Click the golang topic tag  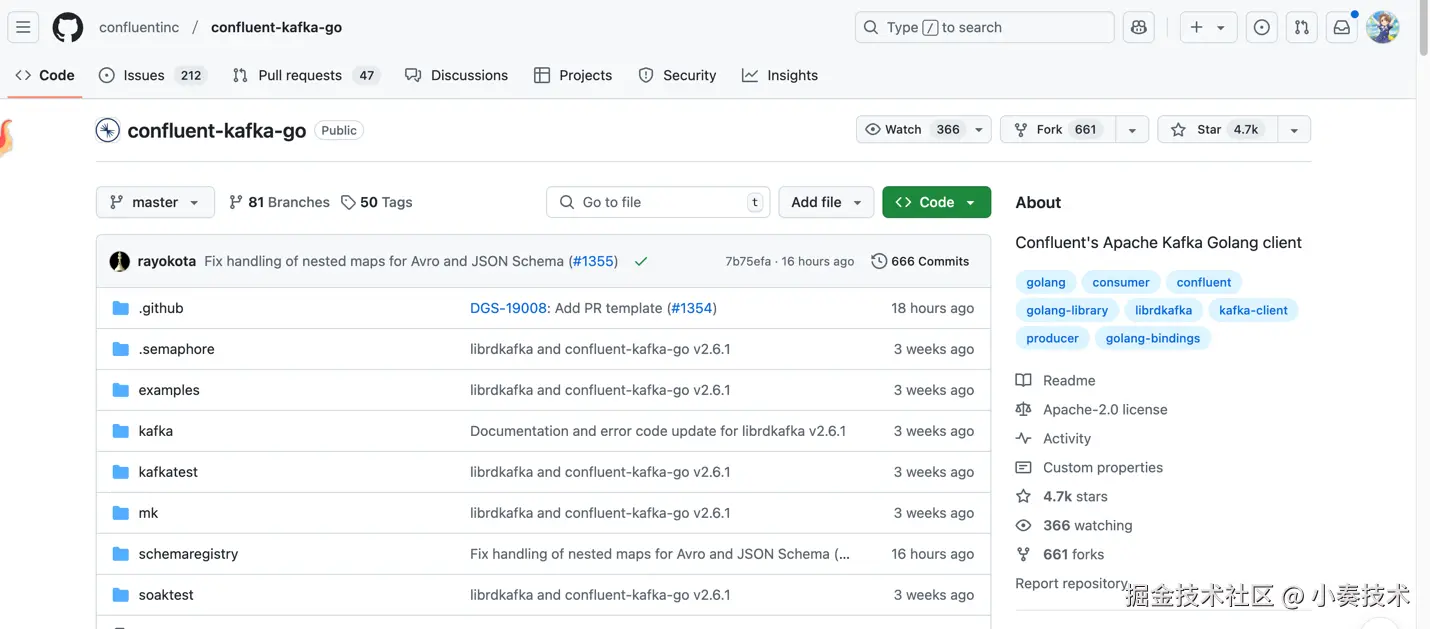point(1046,282)
